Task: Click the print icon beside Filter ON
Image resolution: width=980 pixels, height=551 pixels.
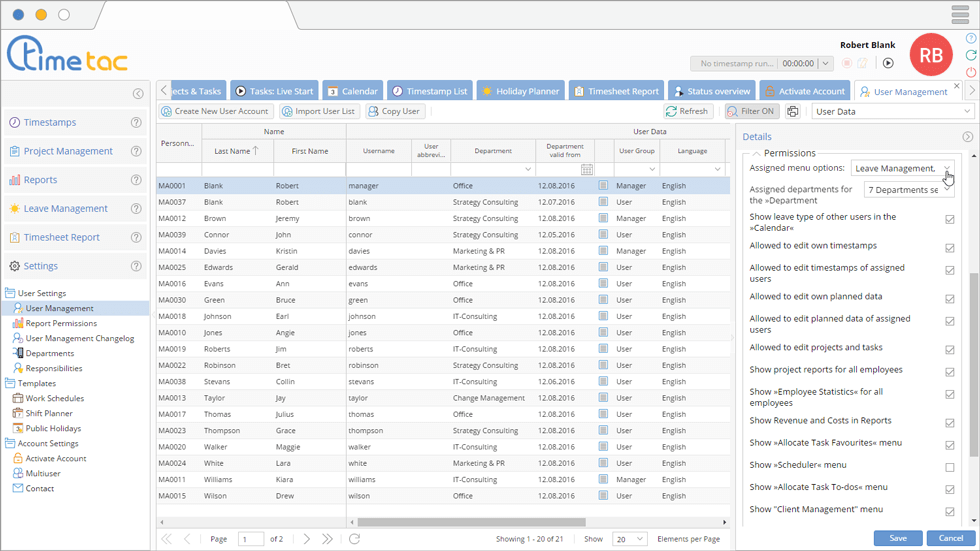Action: coord(792,111)
